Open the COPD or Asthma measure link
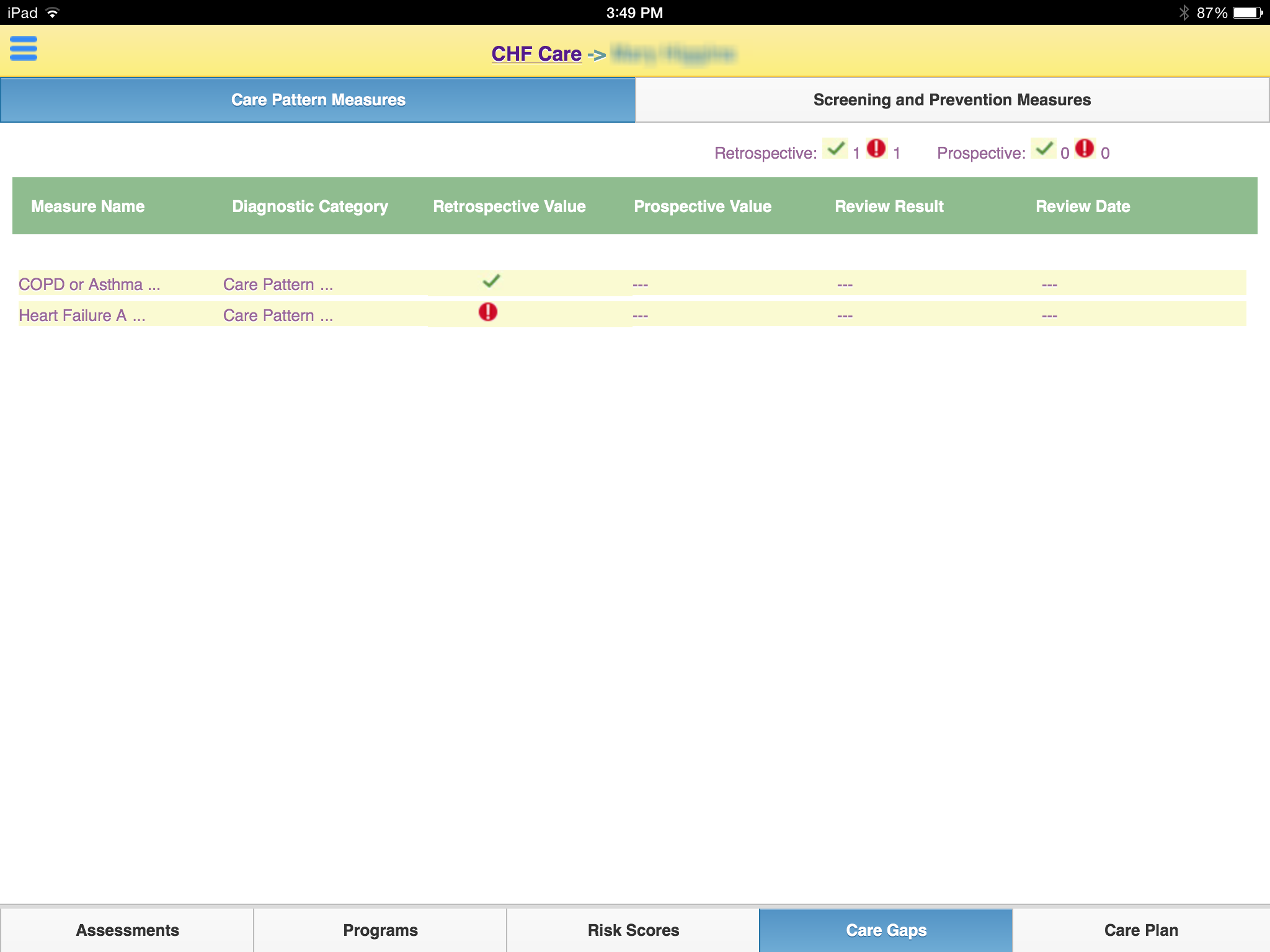 pyautogui.click(x=89, y=284)
